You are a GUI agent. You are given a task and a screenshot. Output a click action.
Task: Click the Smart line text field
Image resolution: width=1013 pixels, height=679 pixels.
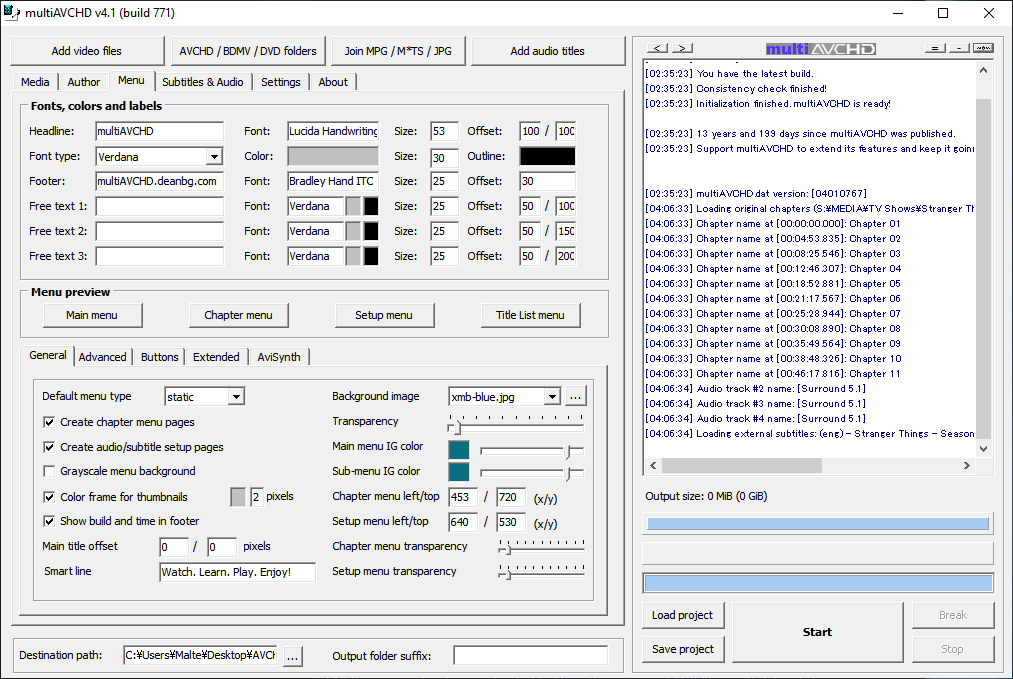tap(237, 572)
